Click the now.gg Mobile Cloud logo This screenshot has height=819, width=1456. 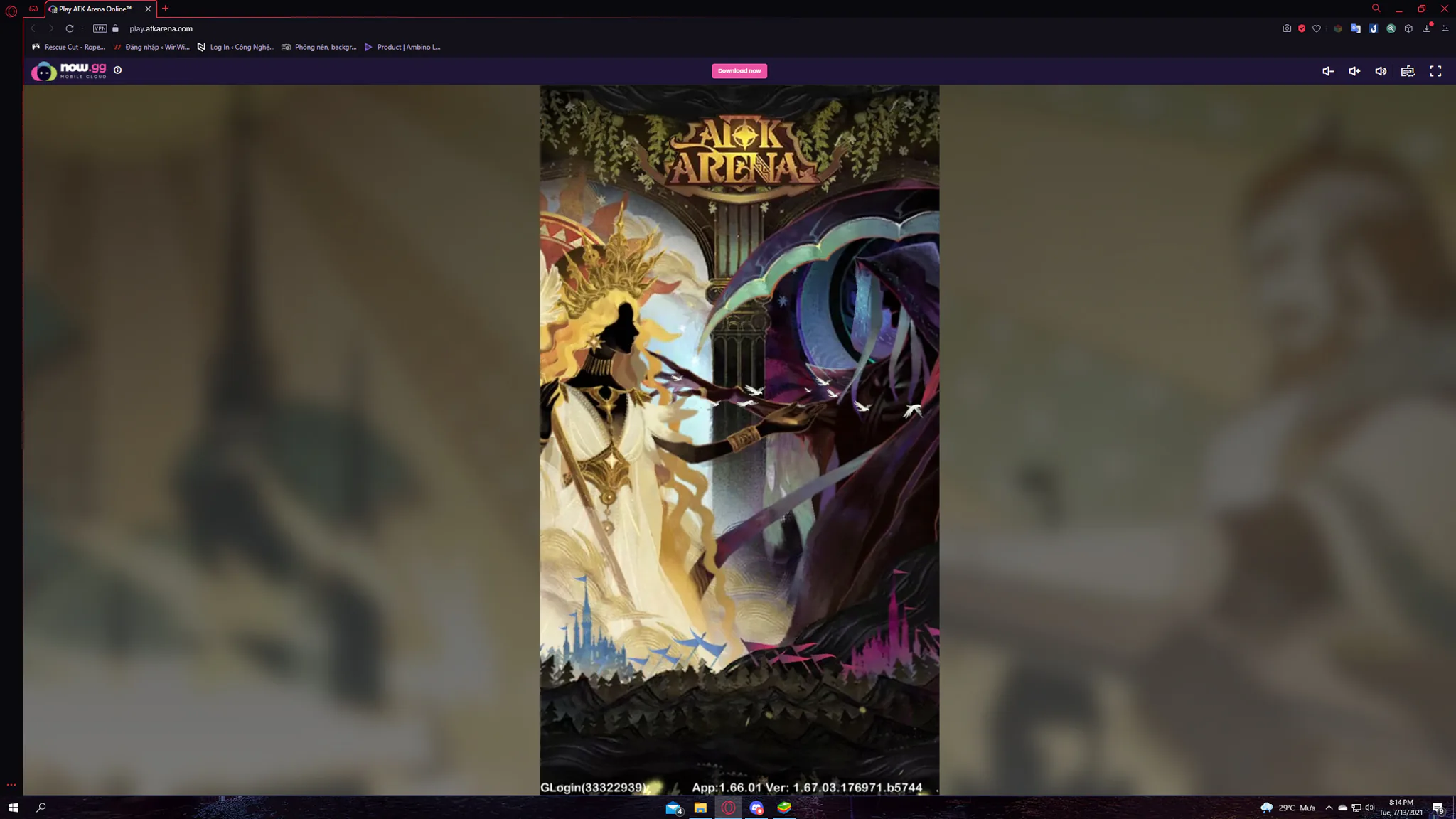point(69,71)
